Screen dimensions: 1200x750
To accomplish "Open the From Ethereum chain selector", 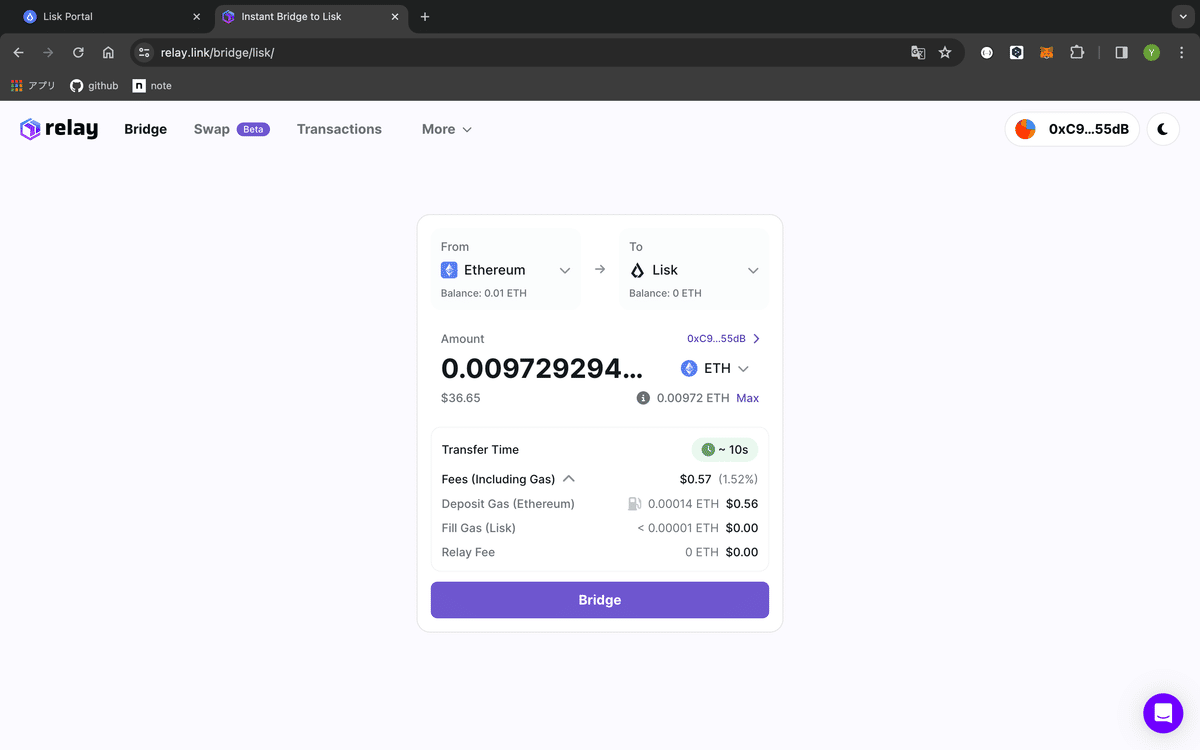I will [x=506, y=270].
